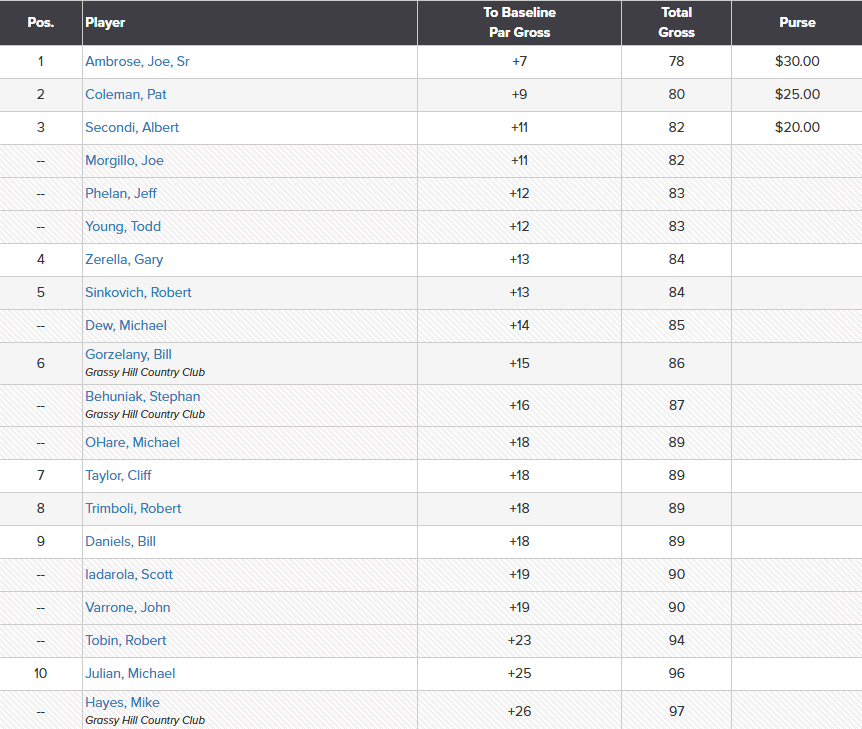
Task: Open Secondi, Albert player profile
Action: 132,127
